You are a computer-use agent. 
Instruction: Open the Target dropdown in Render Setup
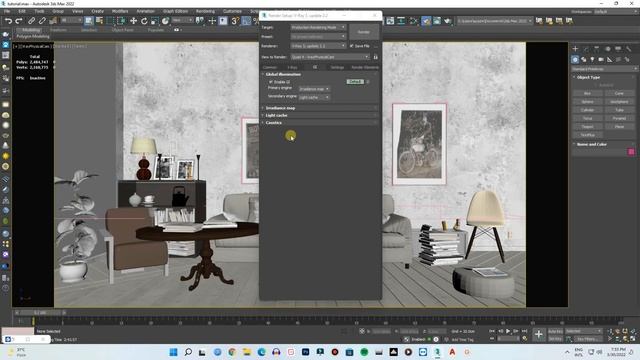click(318, 27)
